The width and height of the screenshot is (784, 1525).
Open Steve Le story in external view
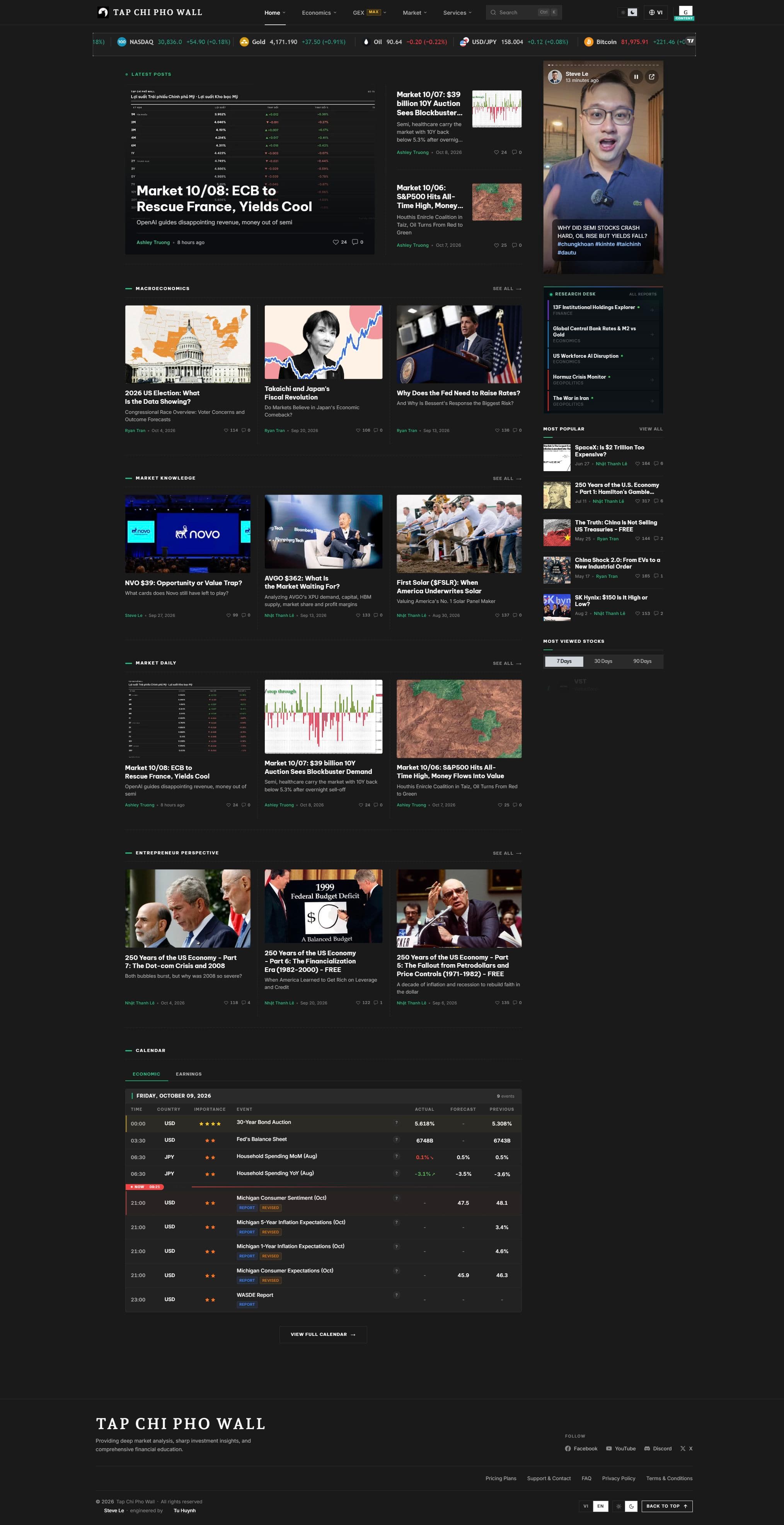click(651, 76)
